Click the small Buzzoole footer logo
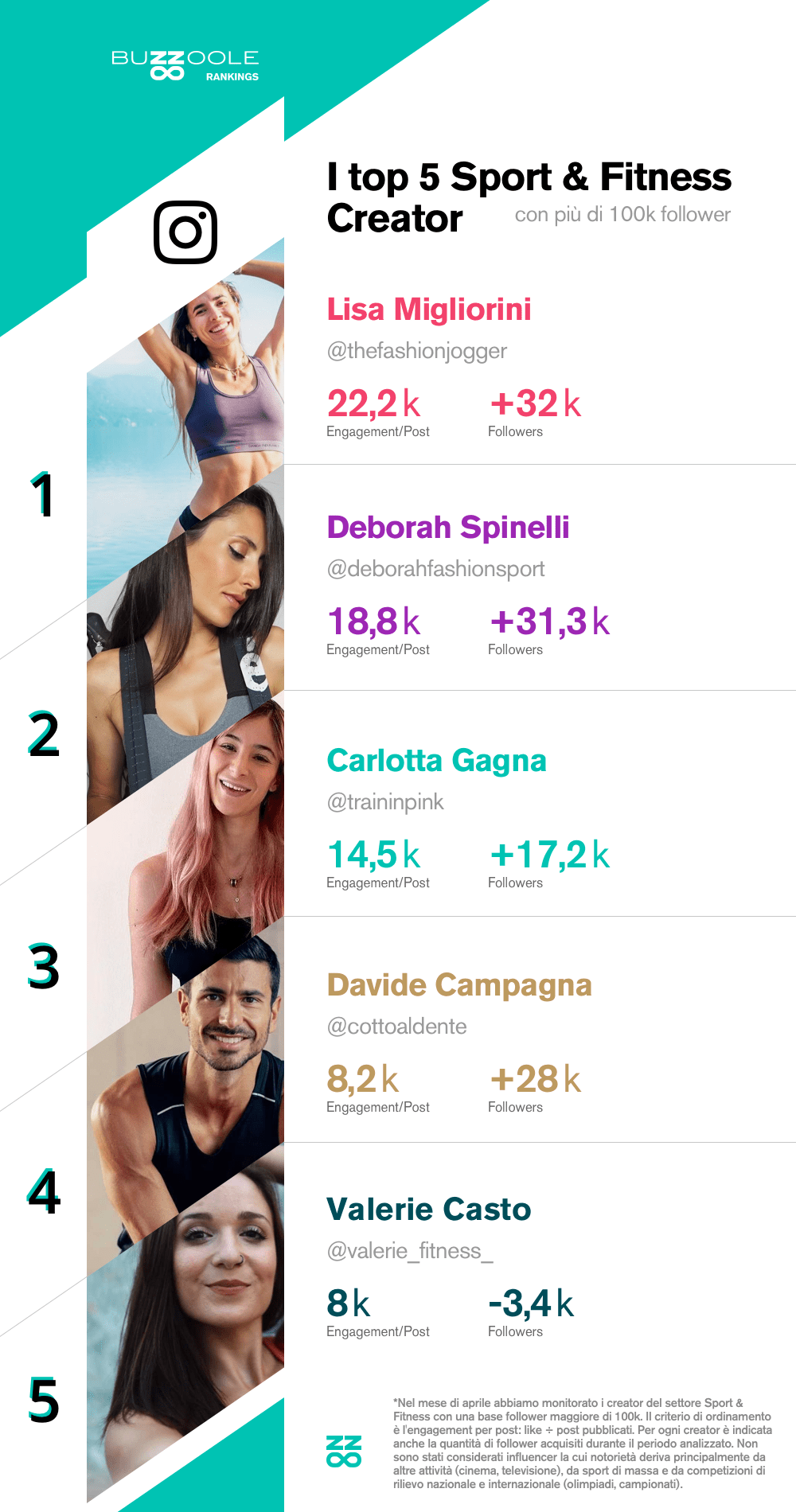The image size is (796, 1512). (344, 1451)
